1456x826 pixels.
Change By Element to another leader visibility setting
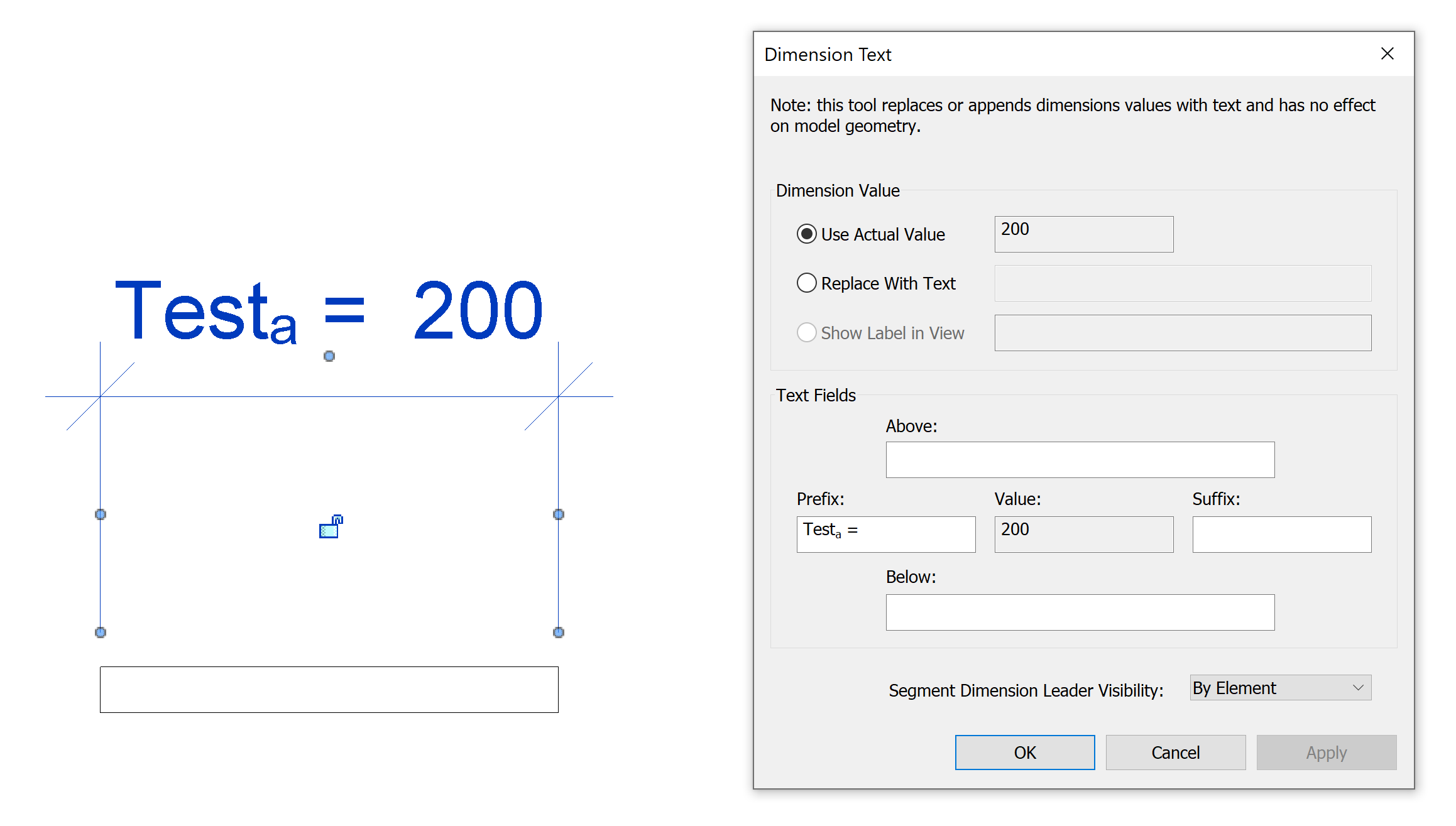[x=1280, y=687]
